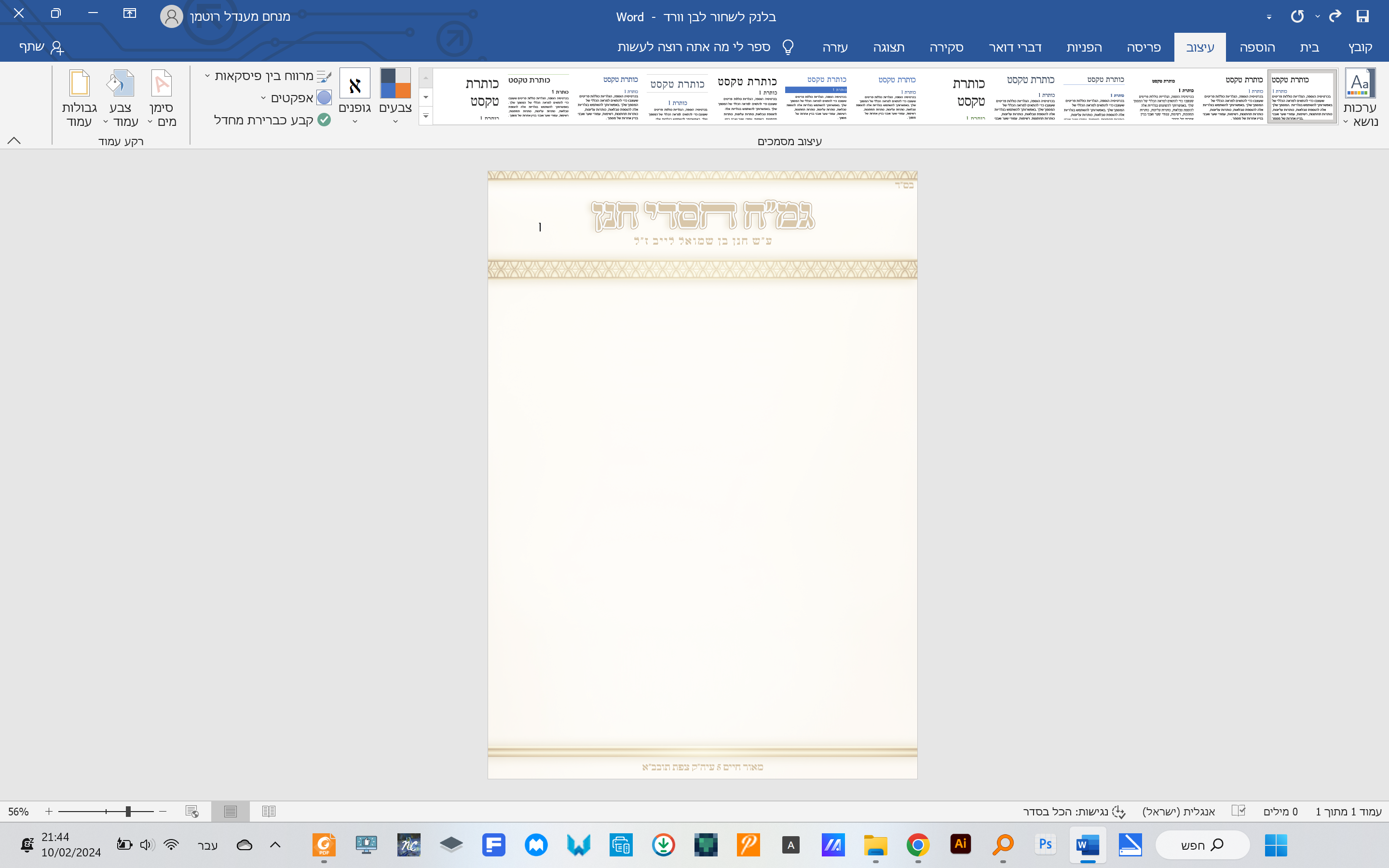The height and width of the screenshot is (868, 1389).
Task: Click the Page Color (צבע עמוד) icon
Action: [121, 84]
